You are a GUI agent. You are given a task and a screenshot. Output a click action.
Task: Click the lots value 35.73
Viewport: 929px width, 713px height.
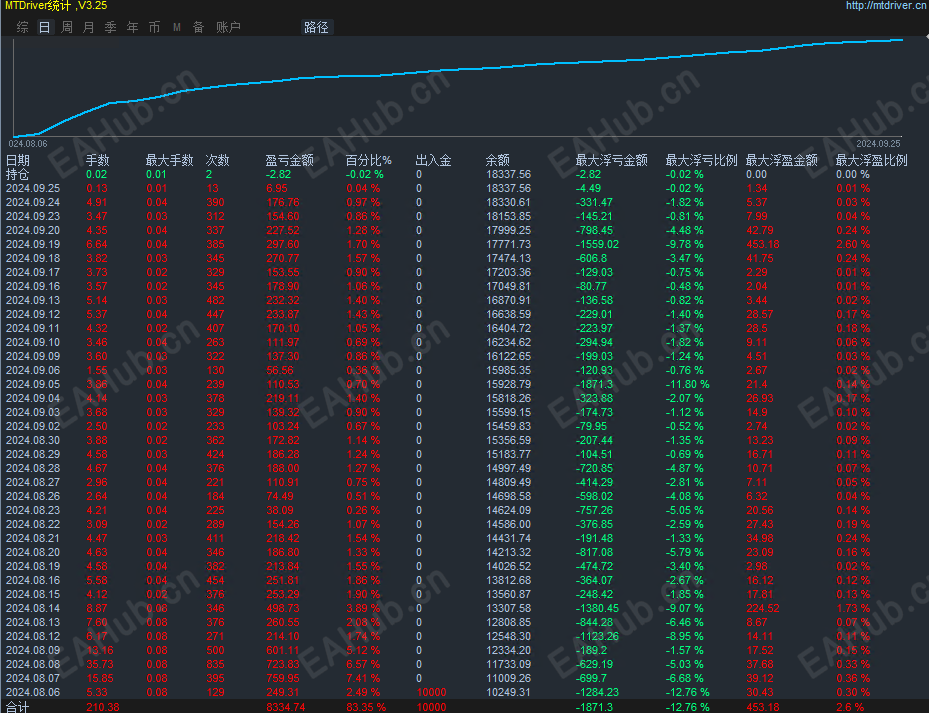100,664
